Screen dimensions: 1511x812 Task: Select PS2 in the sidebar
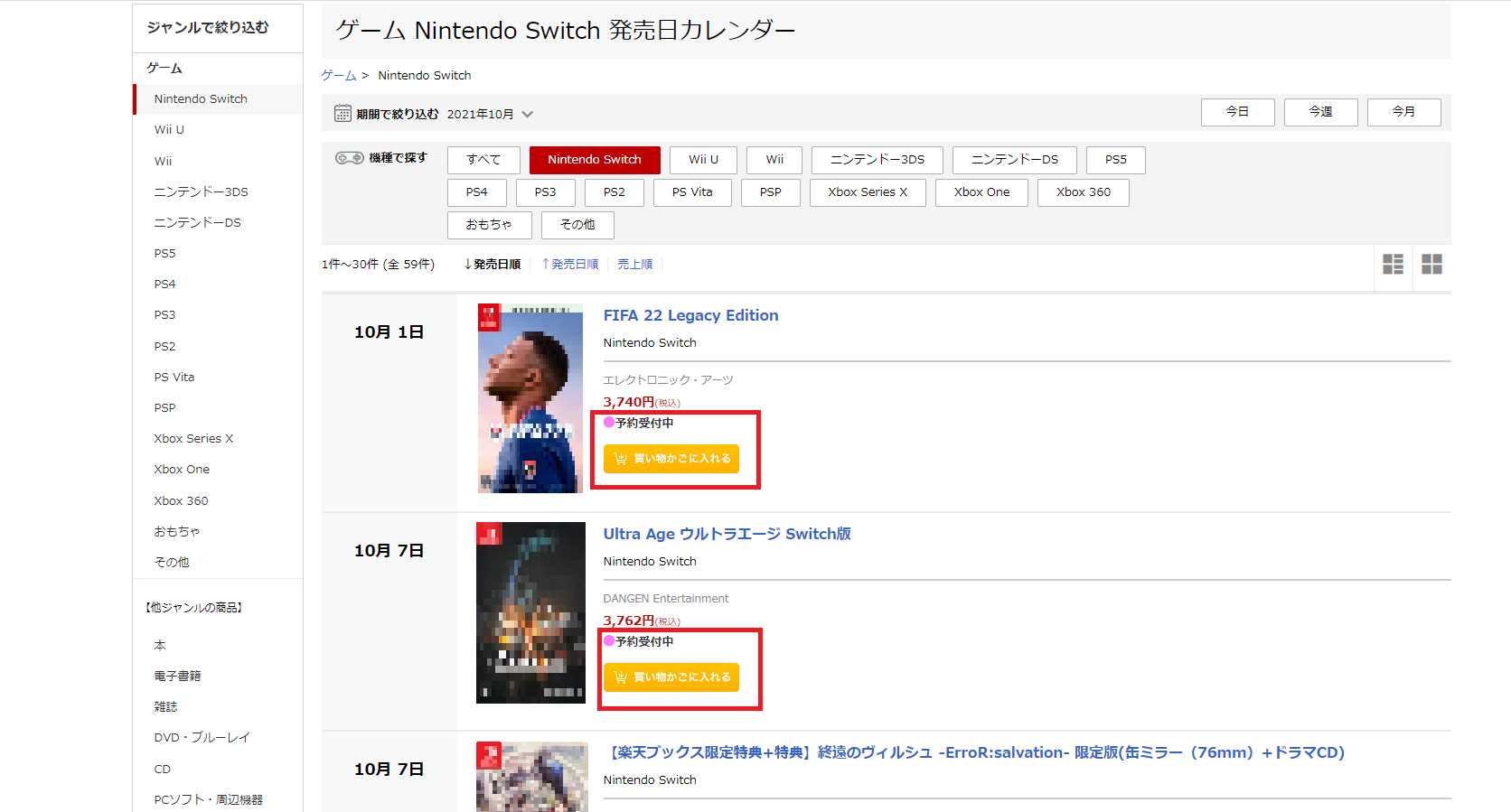coord(164,347)
